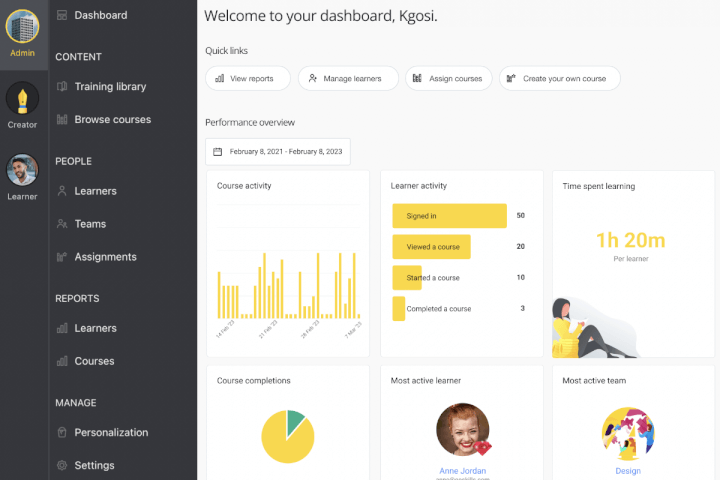Click the Most active learner card title
The height and width of the screenshot is (480, 720).
pos(426,380)
